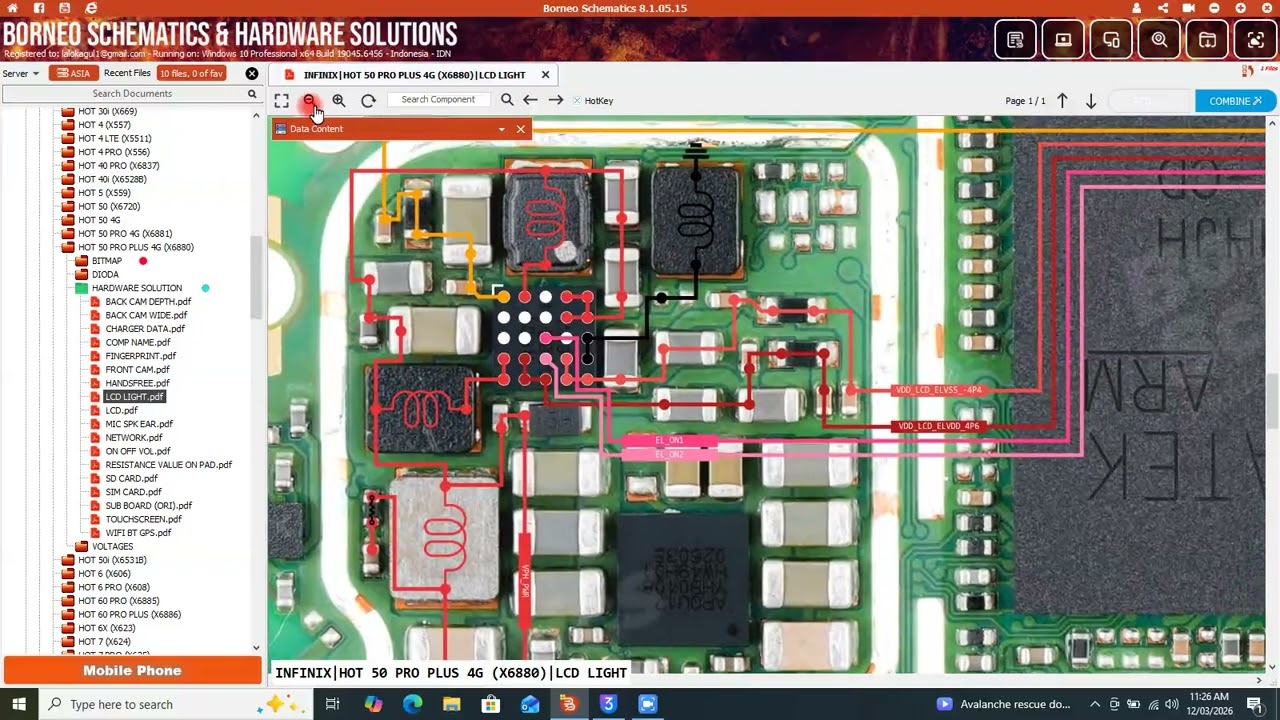Open the Windows Start menu
The width and height of the screenshot is (1280, 720).
coord(18,704)
